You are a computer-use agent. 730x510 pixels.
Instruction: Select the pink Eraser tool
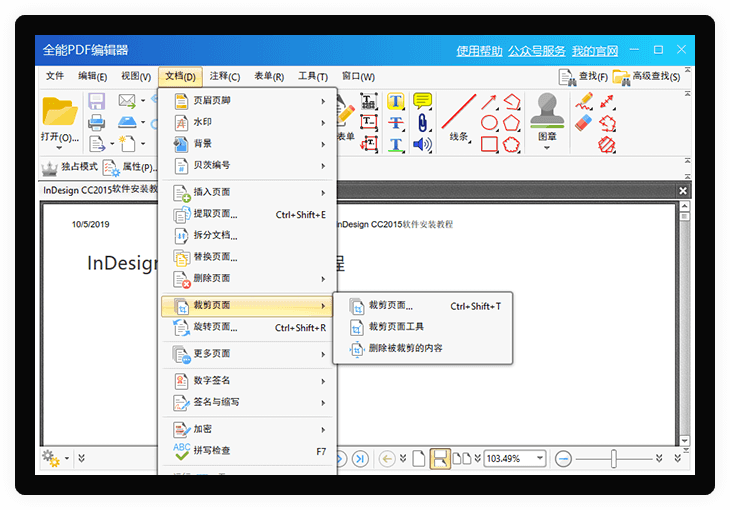pyautogui.click(x=584, y=123)
